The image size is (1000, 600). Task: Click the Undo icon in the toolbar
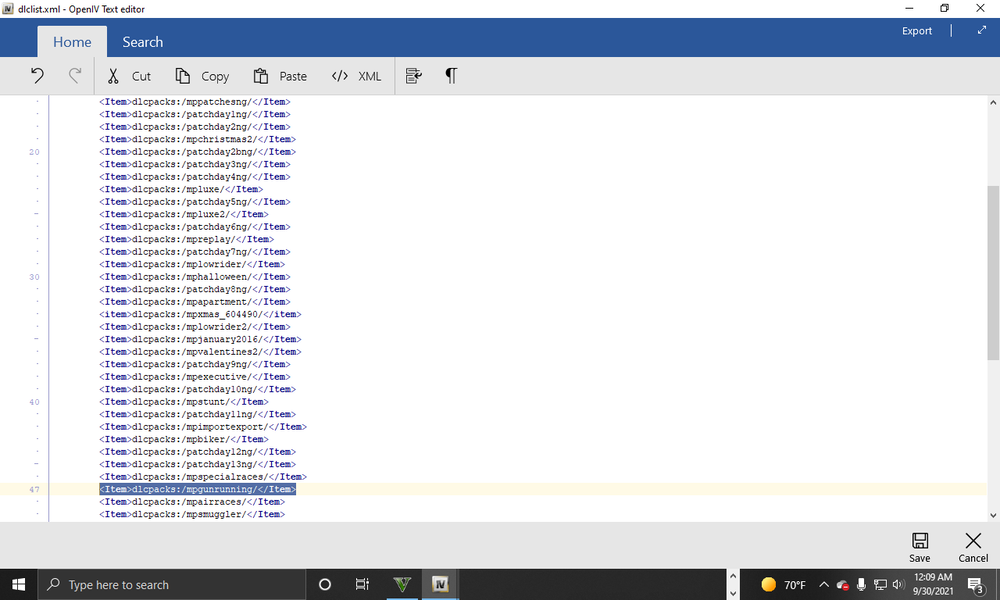37,75
